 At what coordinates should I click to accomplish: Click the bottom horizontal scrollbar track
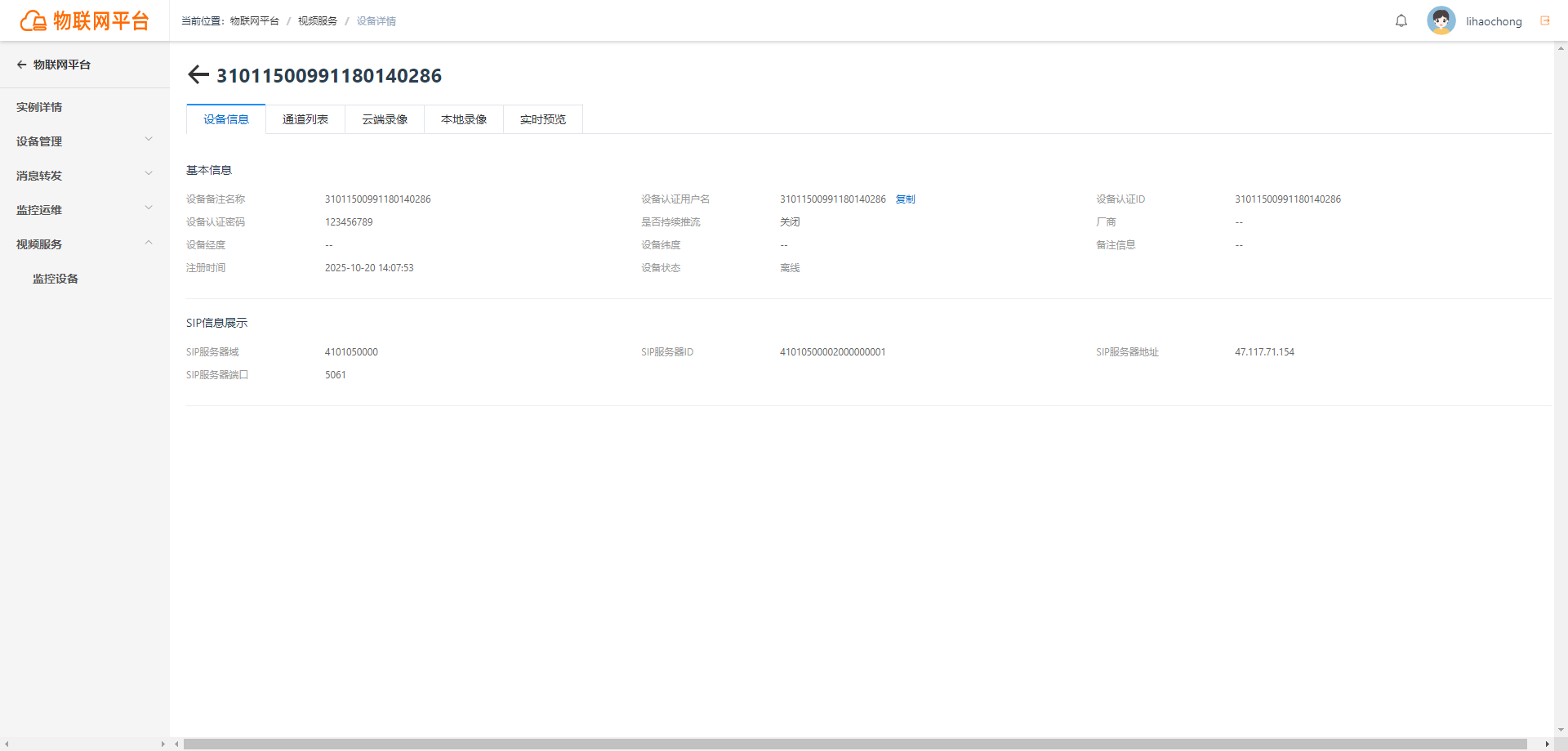(x=855, y=744)
